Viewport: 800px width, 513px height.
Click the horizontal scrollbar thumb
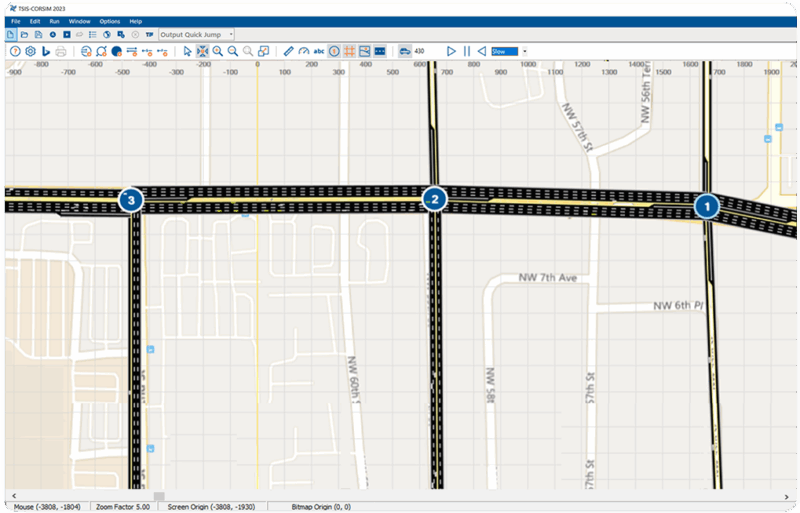point(158,496)
